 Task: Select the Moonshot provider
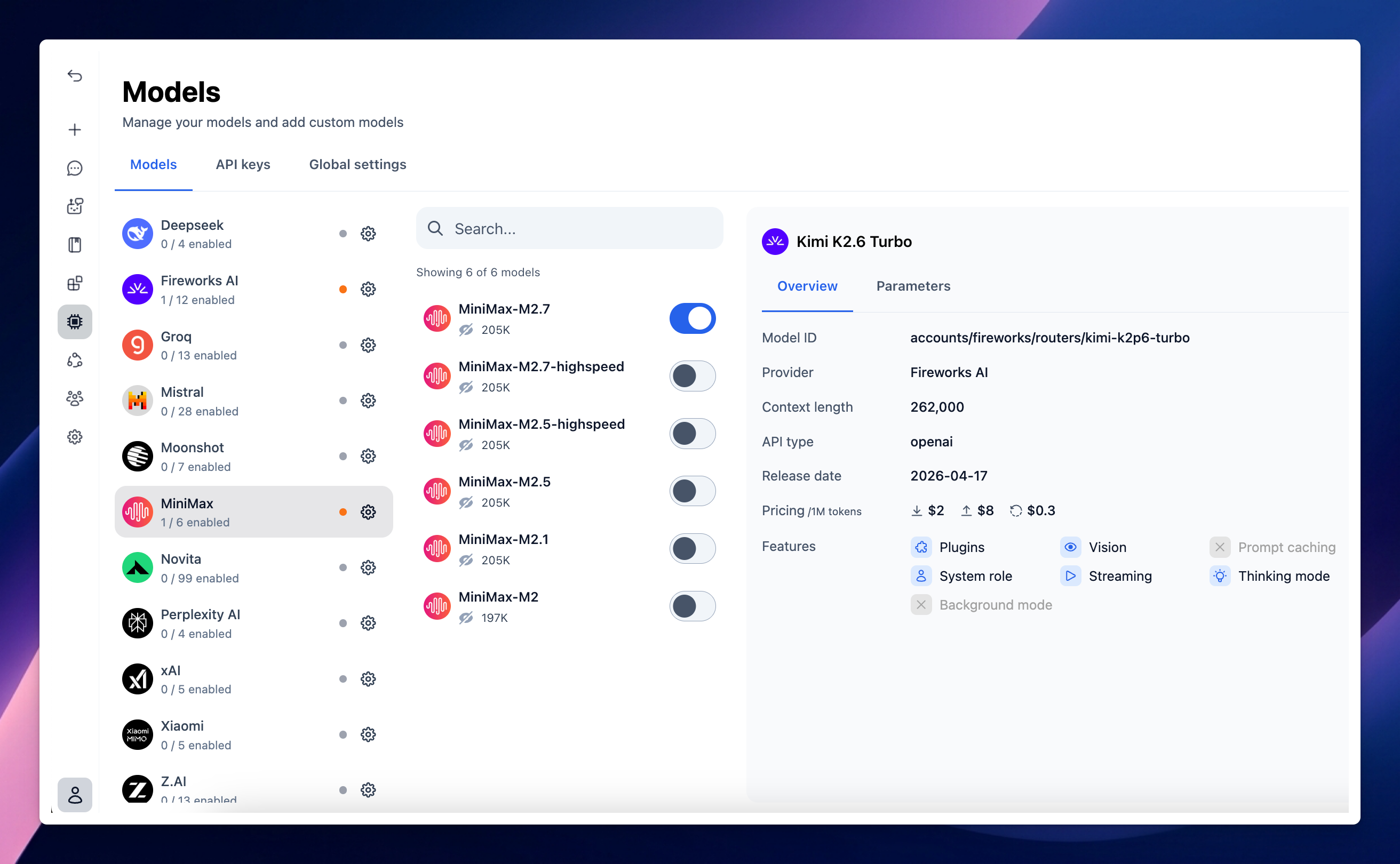[254, 456]
